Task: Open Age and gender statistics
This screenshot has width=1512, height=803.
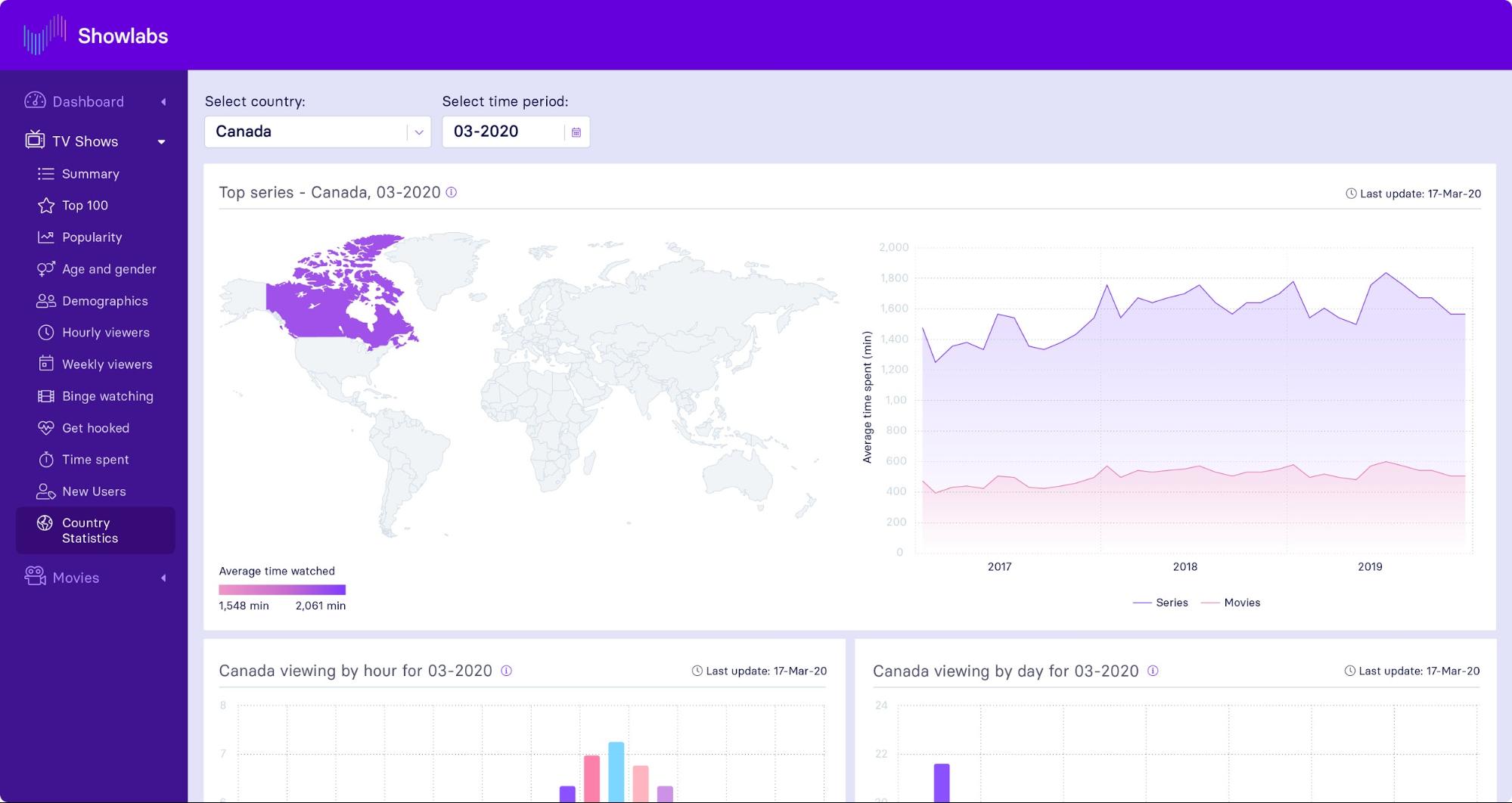Action: point(96,269)
